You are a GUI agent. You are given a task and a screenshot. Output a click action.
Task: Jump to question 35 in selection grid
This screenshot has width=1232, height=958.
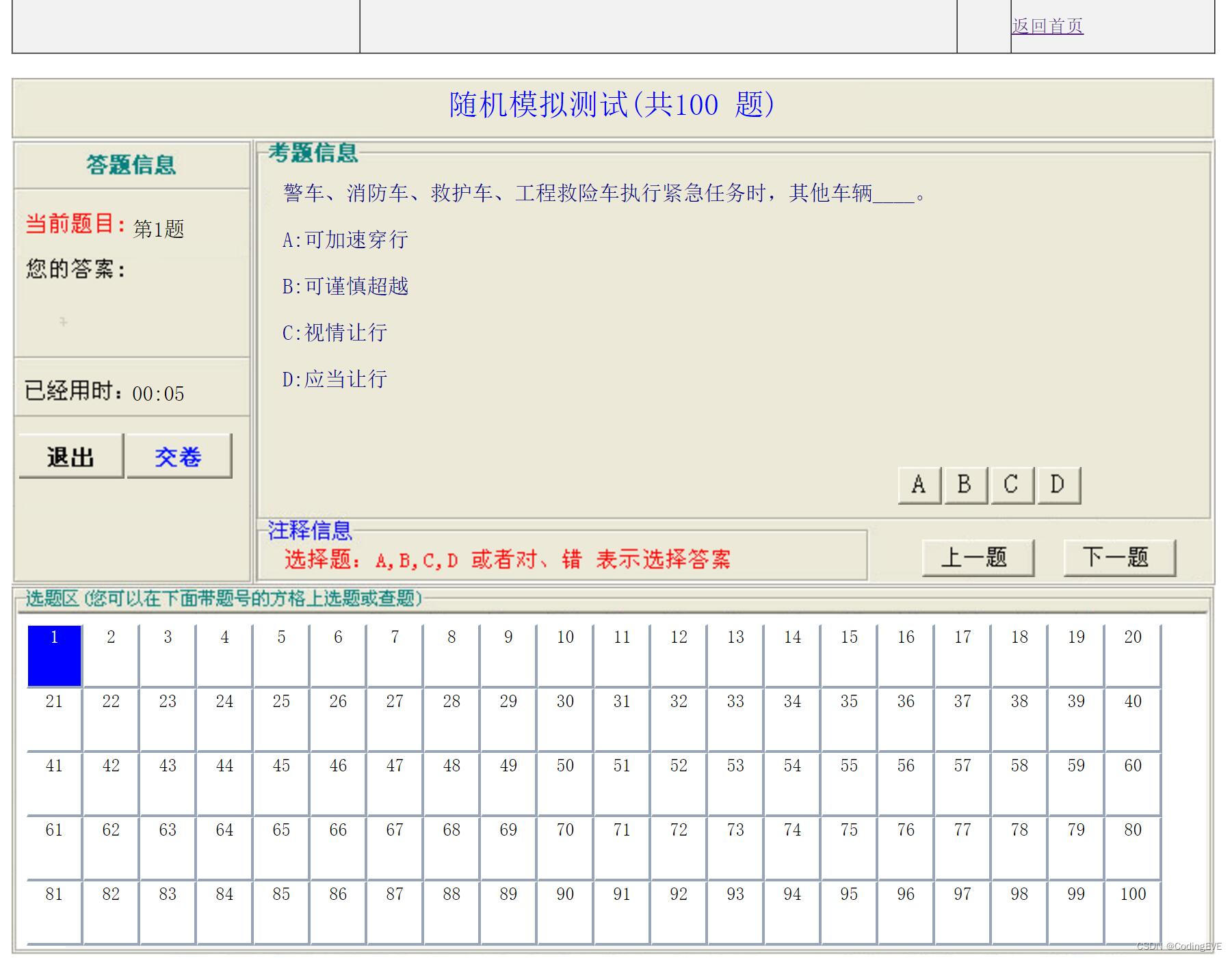pyautogui.click(x=848, y=719)
